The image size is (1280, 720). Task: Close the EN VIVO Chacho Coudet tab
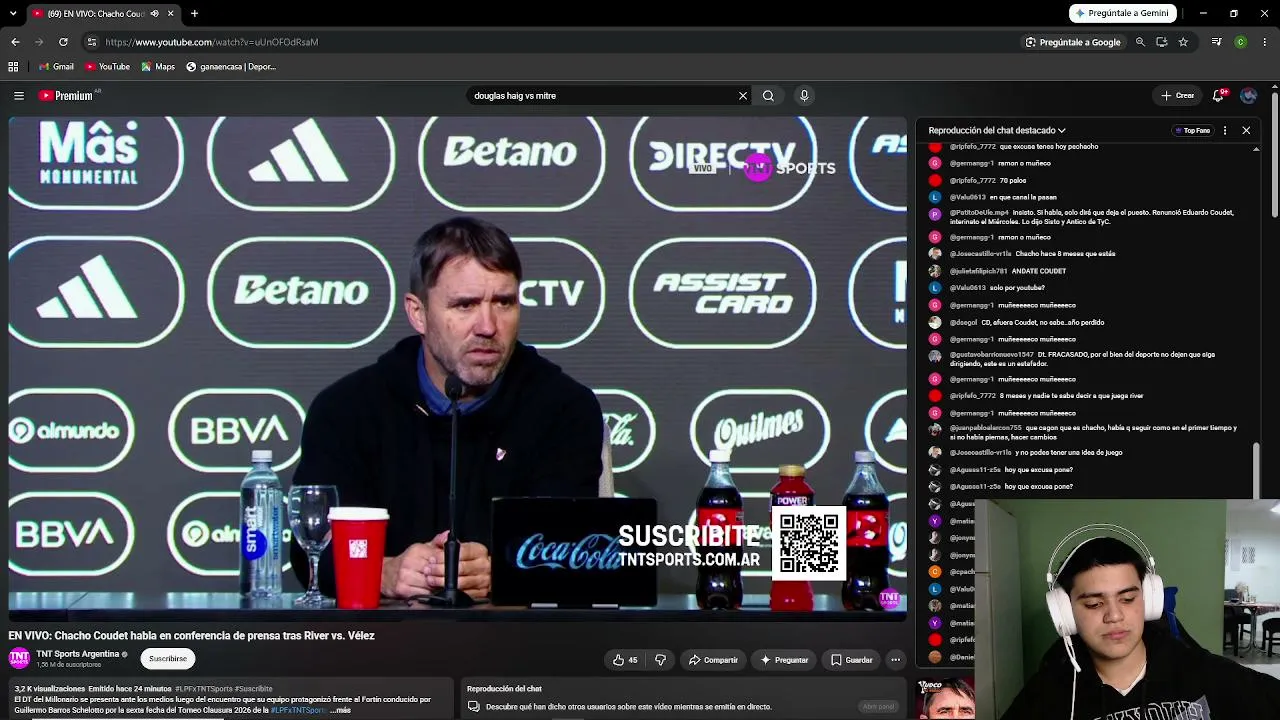click(170, 14)
